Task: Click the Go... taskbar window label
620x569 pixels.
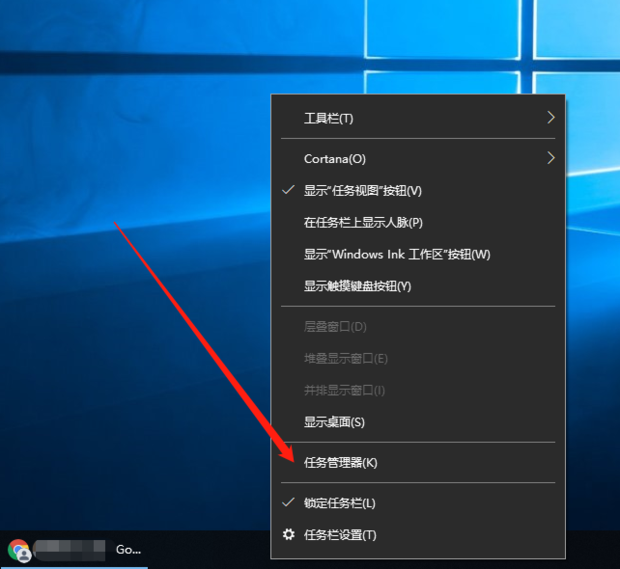Action: (128, 550)
